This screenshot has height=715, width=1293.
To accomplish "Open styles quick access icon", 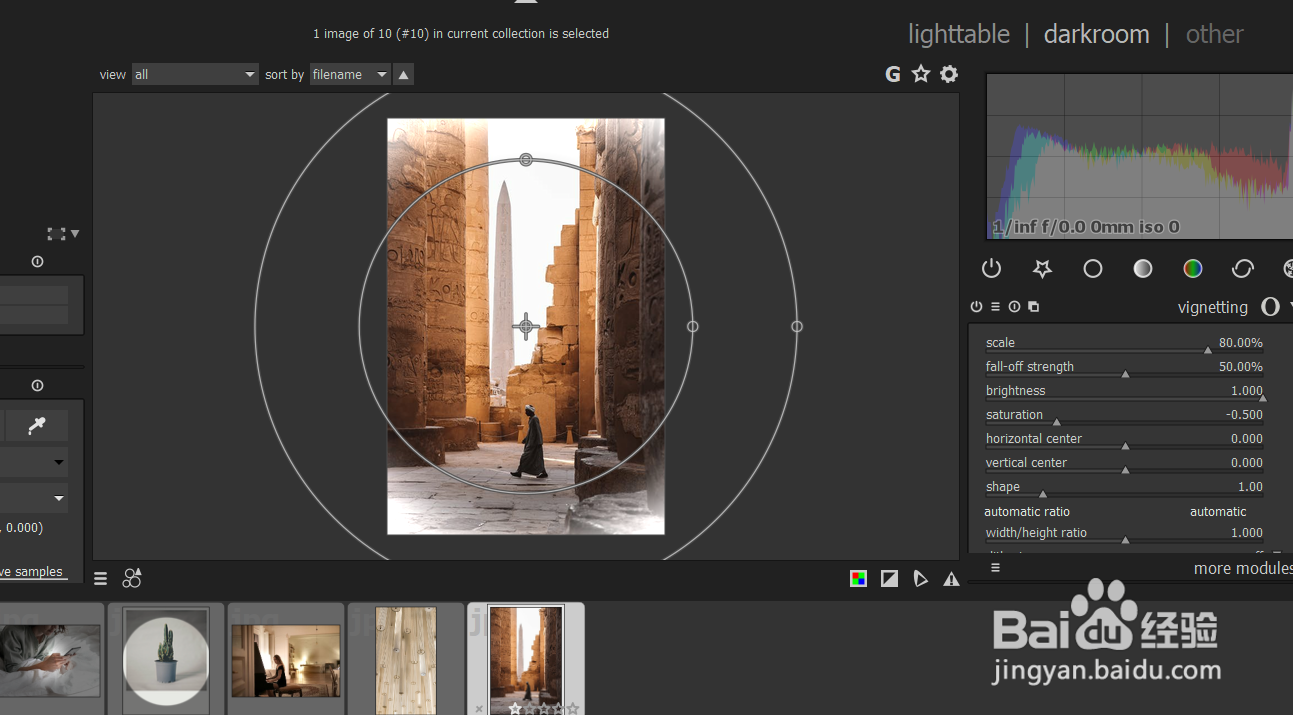I will coord(132,578).
